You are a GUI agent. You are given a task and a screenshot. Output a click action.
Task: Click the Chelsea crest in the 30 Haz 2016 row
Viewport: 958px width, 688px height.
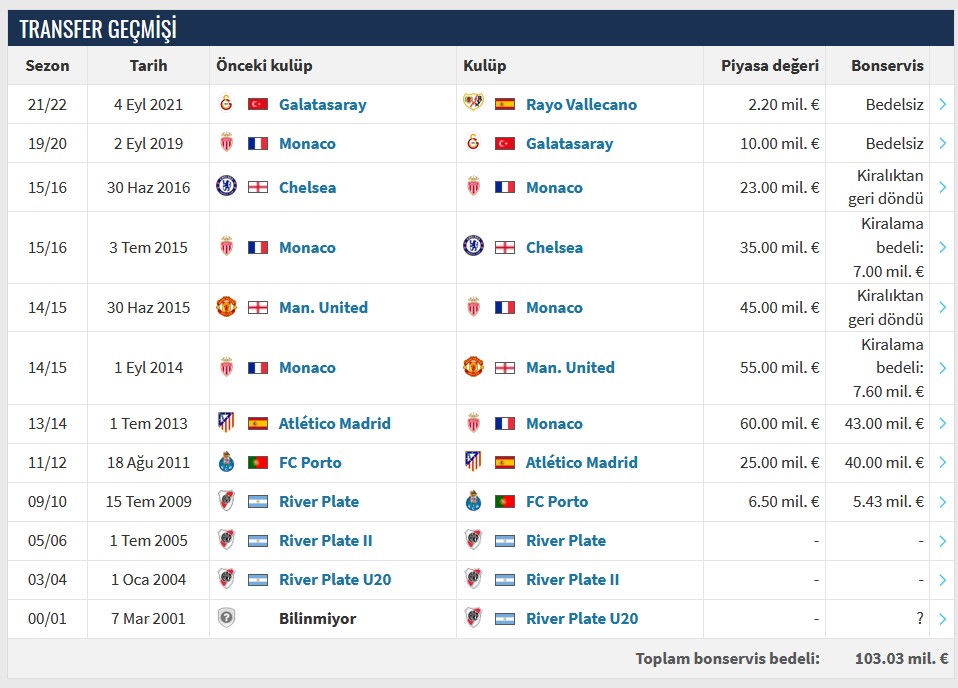click(226, 187)
